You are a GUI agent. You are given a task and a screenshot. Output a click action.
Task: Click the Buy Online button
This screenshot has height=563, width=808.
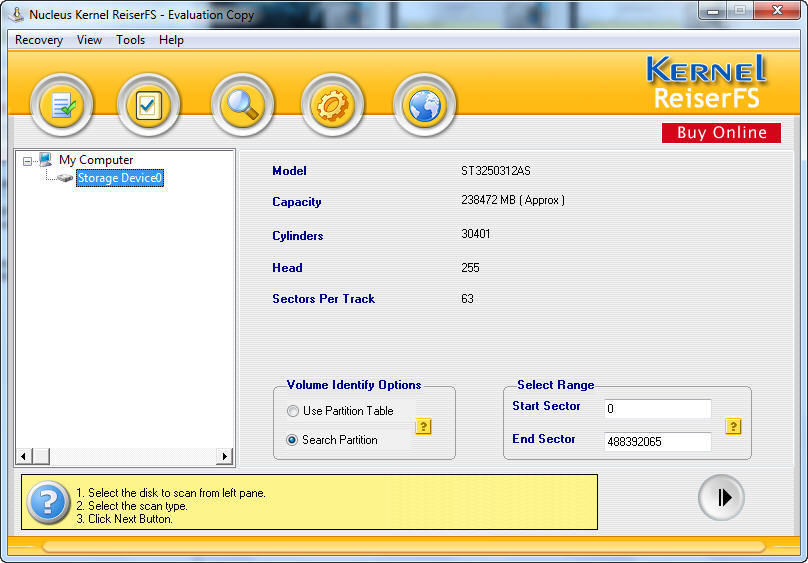721,132
